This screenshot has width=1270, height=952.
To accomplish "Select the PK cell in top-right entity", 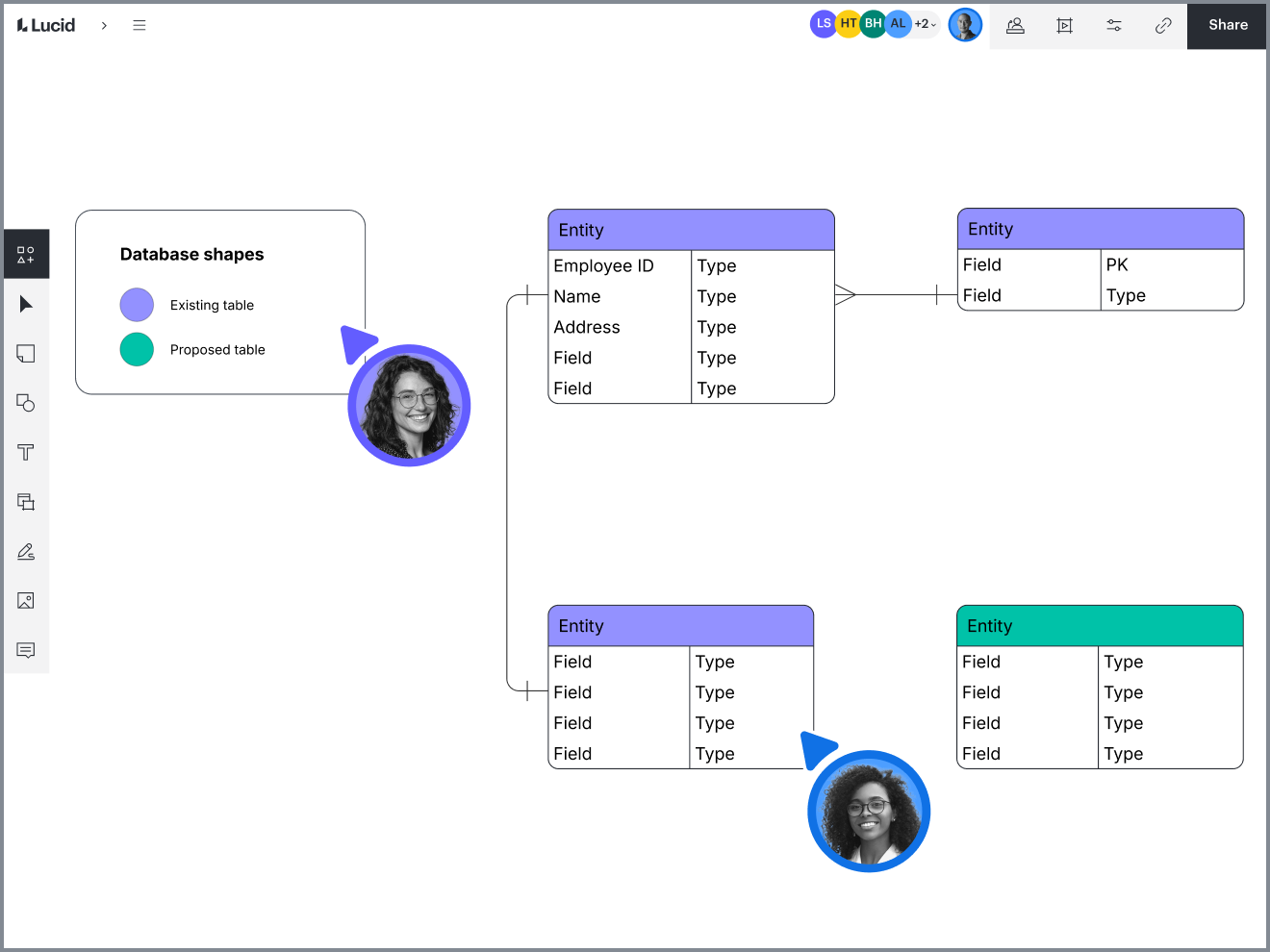I will point(1171,264).
